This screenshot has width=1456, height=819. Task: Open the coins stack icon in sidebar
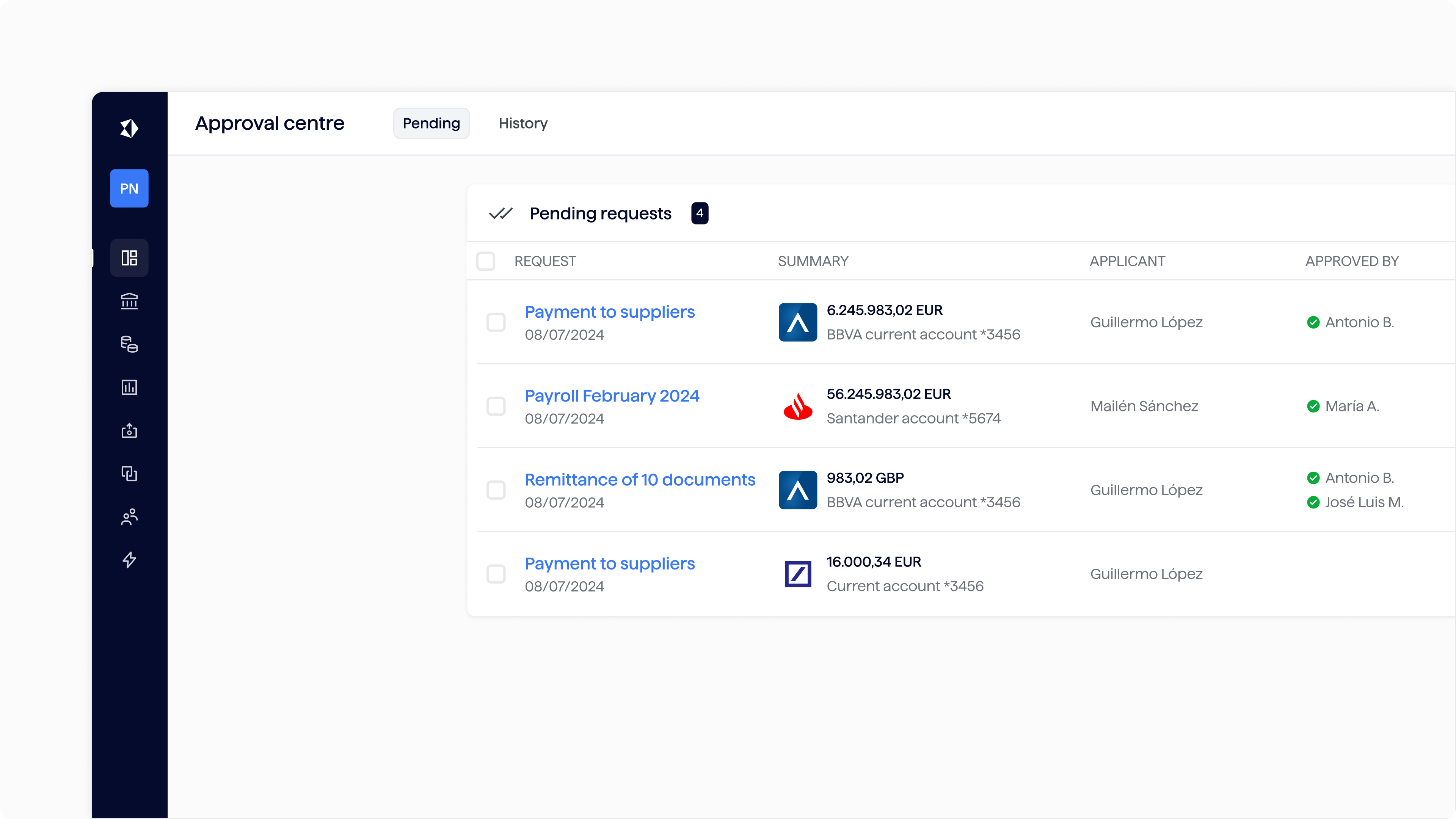(x=129, y=344)
